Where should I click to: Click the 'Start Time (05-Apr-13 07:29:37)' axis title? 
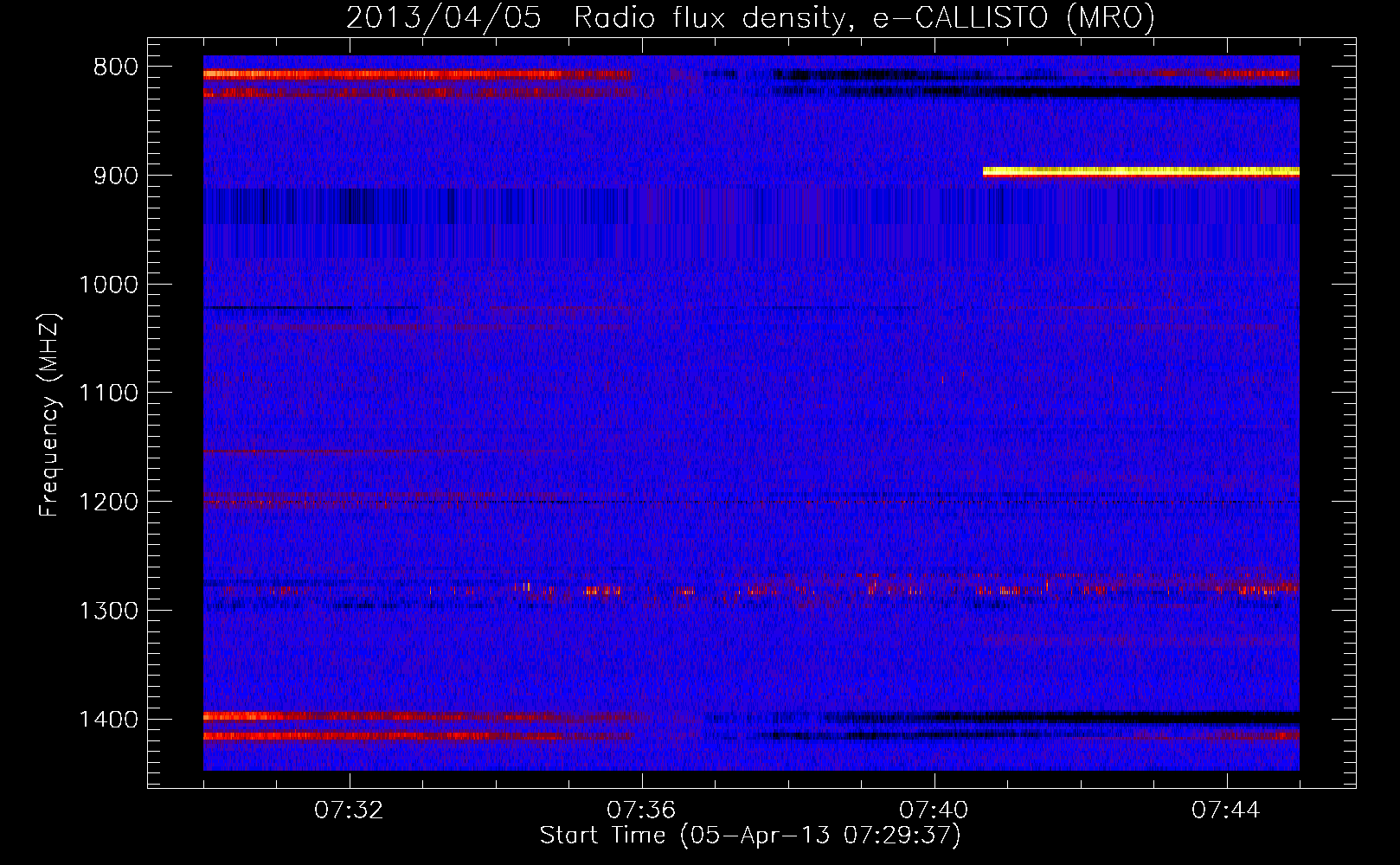click(x=751, y=836)
